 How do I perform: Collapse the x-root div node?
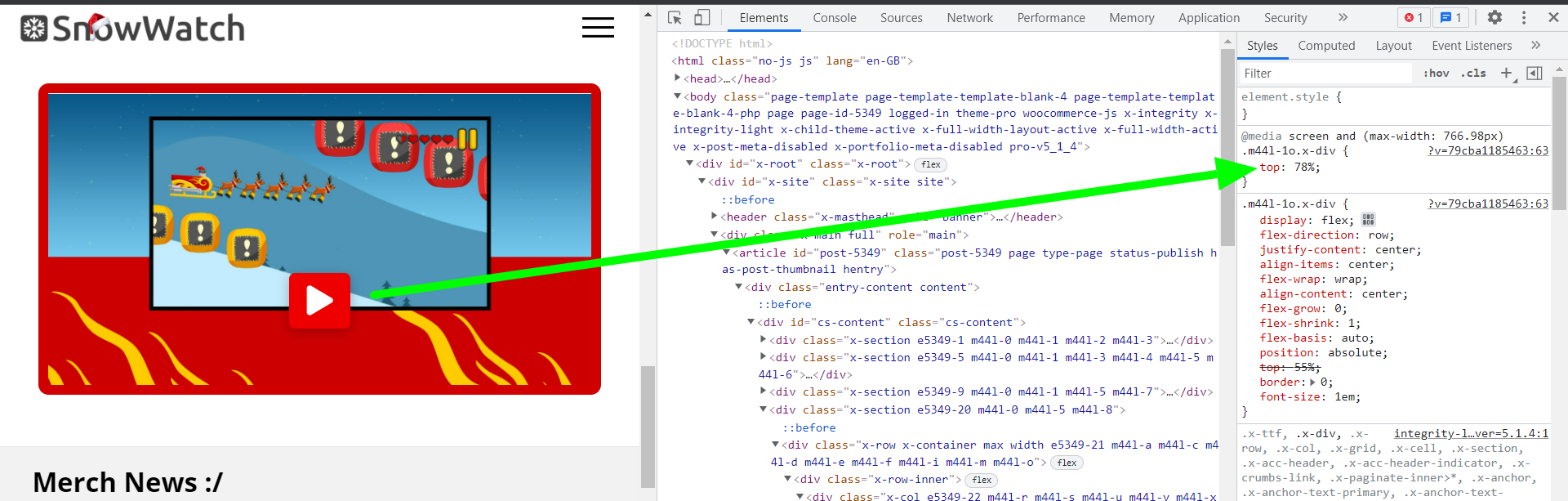click(x=689, y=164)
